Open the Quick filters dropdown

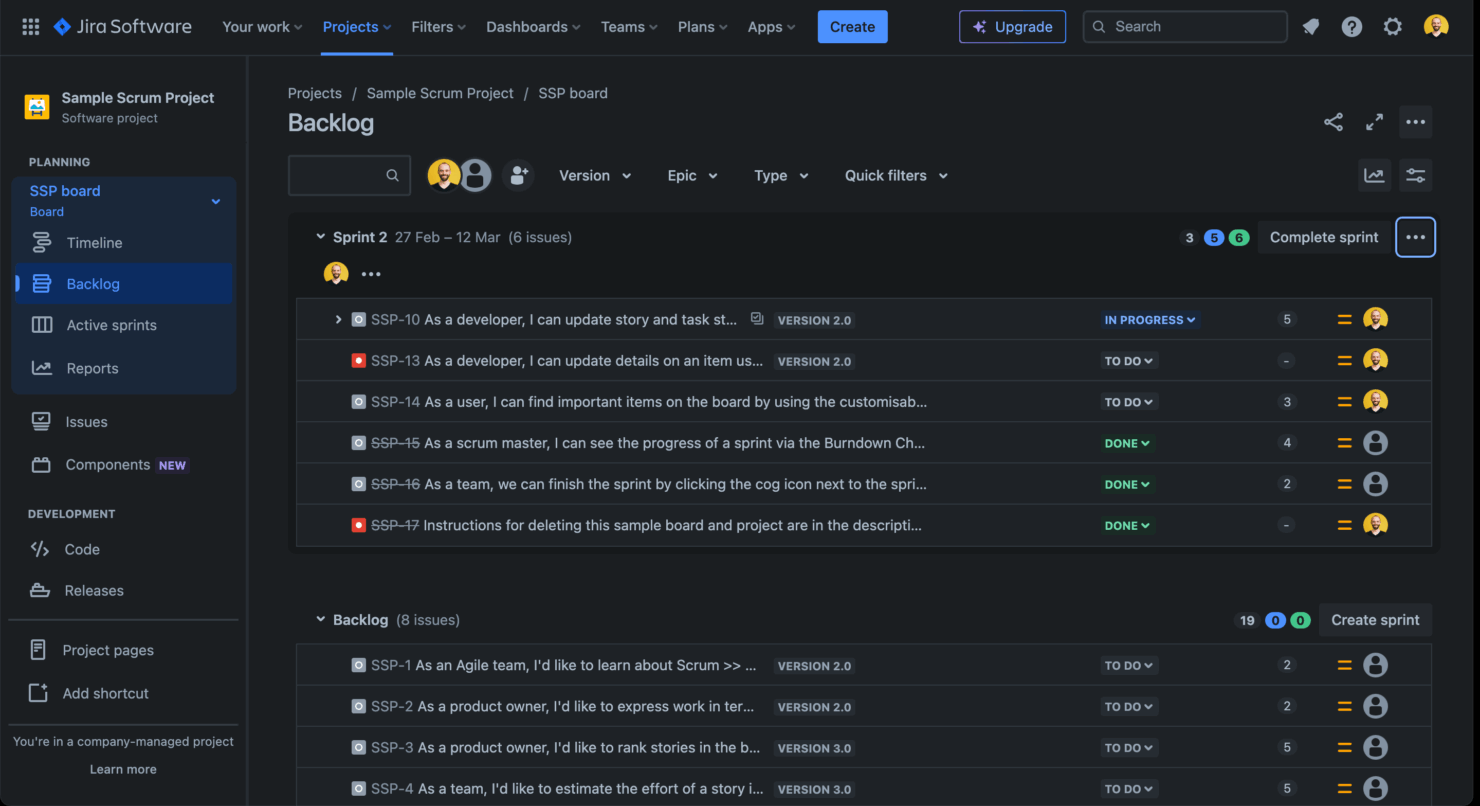pos(896,175)
